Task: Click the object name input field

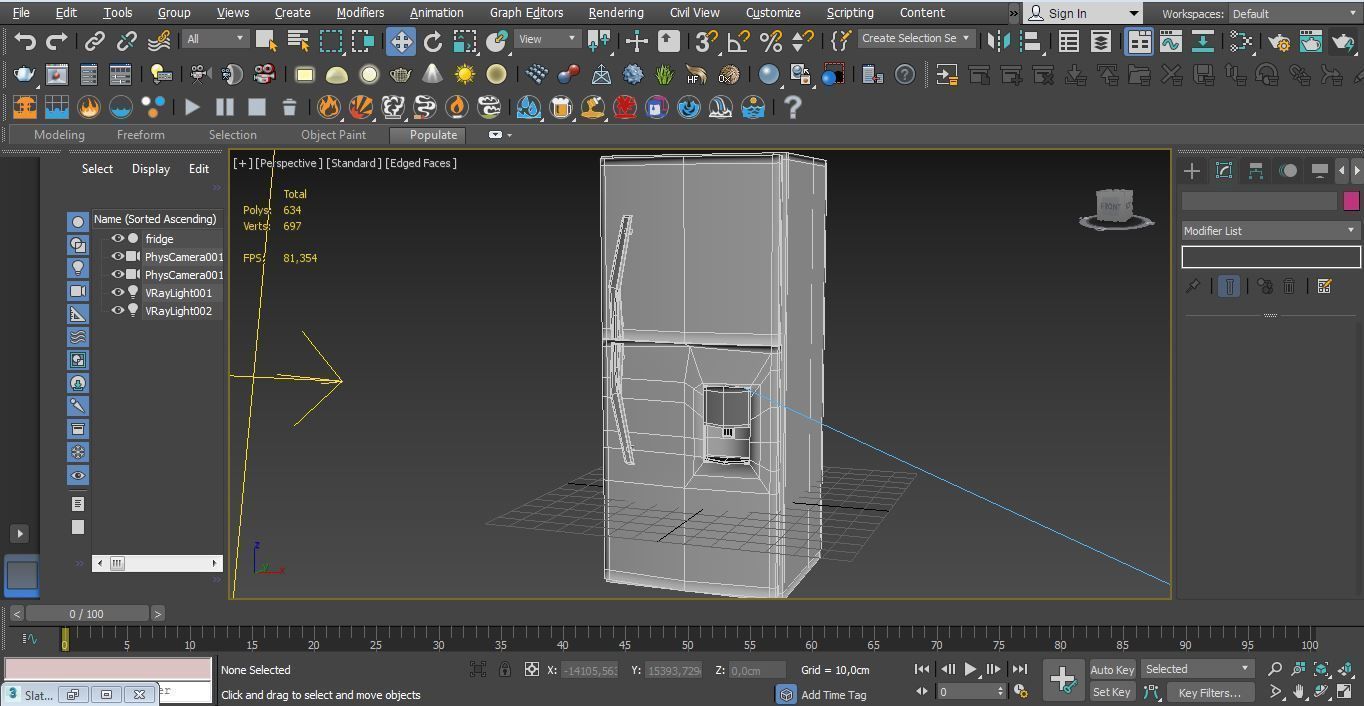Action: point(1259,201)
